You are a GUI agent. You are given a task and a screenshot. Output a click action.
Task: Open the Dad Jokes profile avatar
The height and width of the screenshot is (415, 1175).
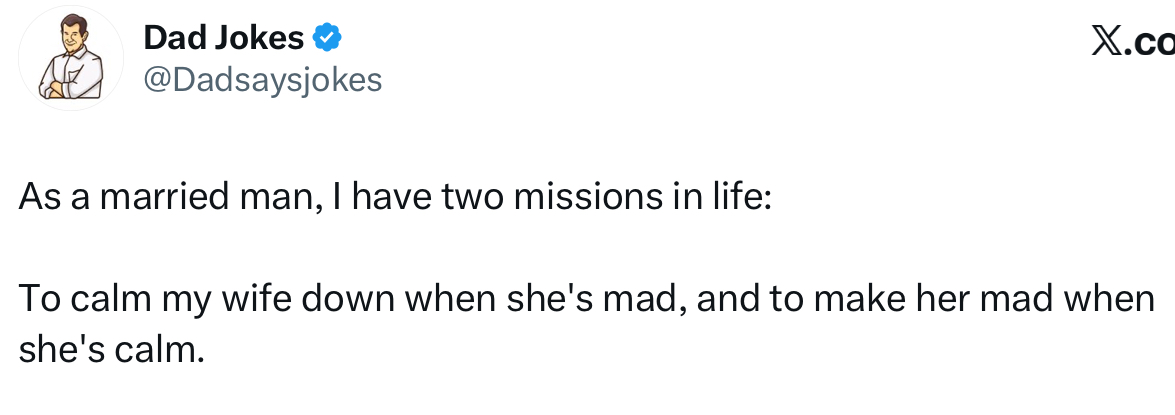point(70,58)
